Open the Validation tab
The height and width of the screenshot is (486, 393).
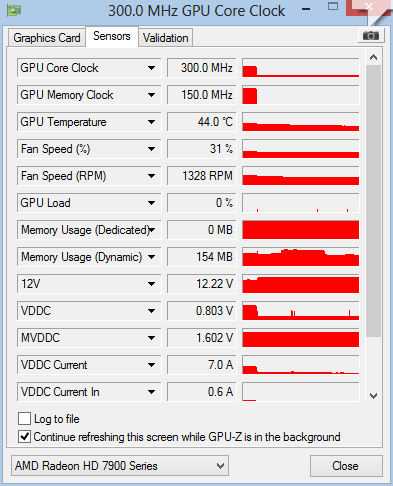(x=165, y=38)
